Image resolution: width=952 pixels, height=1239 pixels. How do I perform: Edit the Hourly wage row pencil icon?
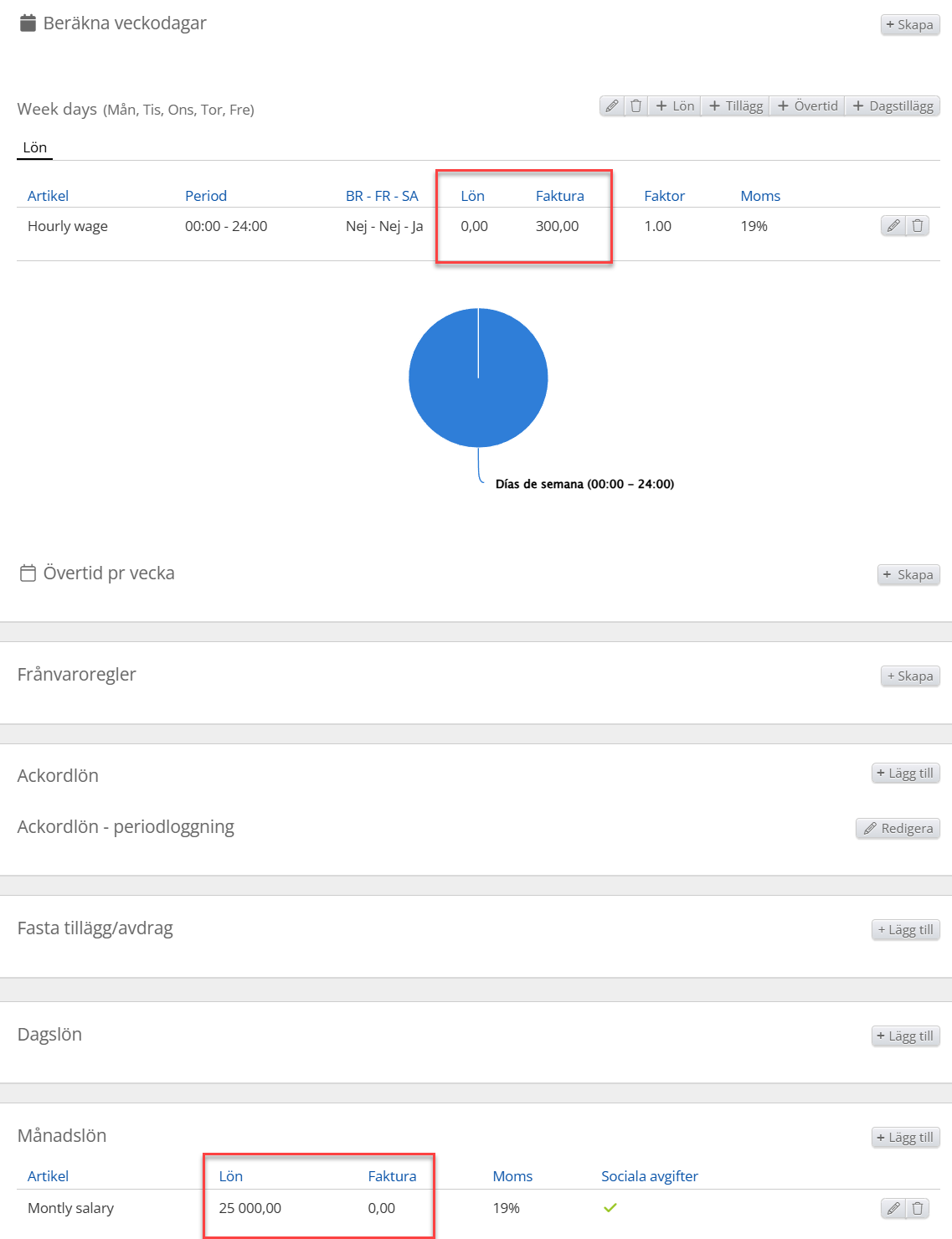(893, 226)
